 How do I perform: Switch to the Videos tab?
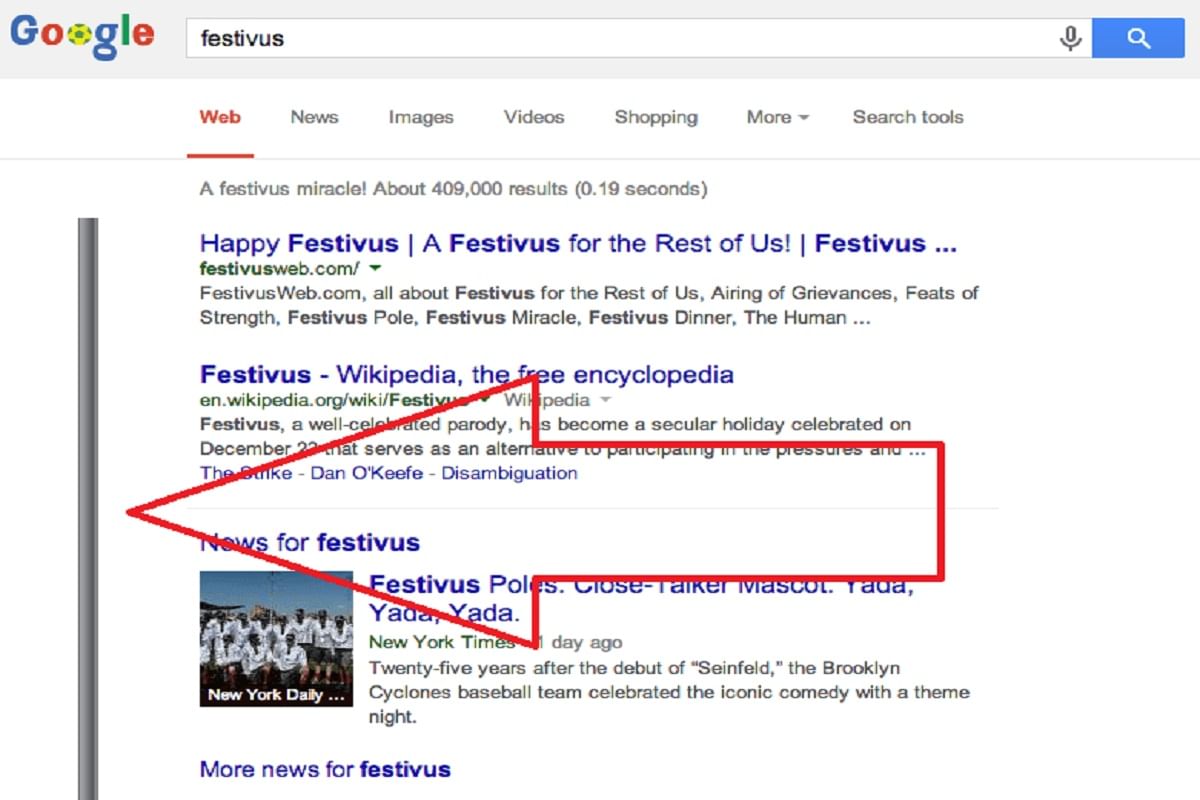(533, 117)
